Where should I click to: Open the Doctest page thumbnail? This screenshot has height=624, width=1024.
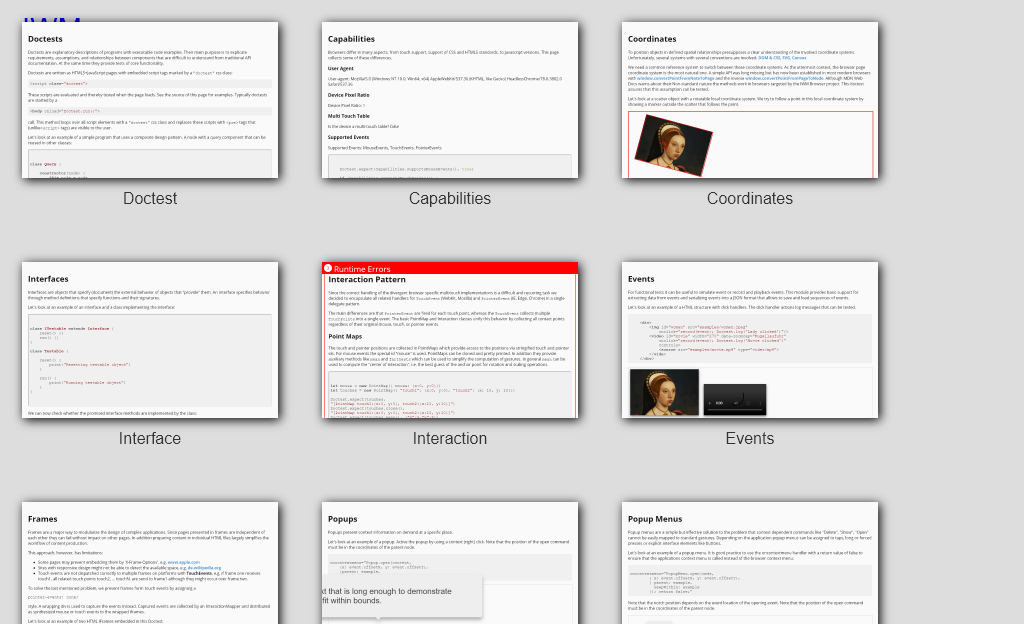point(150,100)
